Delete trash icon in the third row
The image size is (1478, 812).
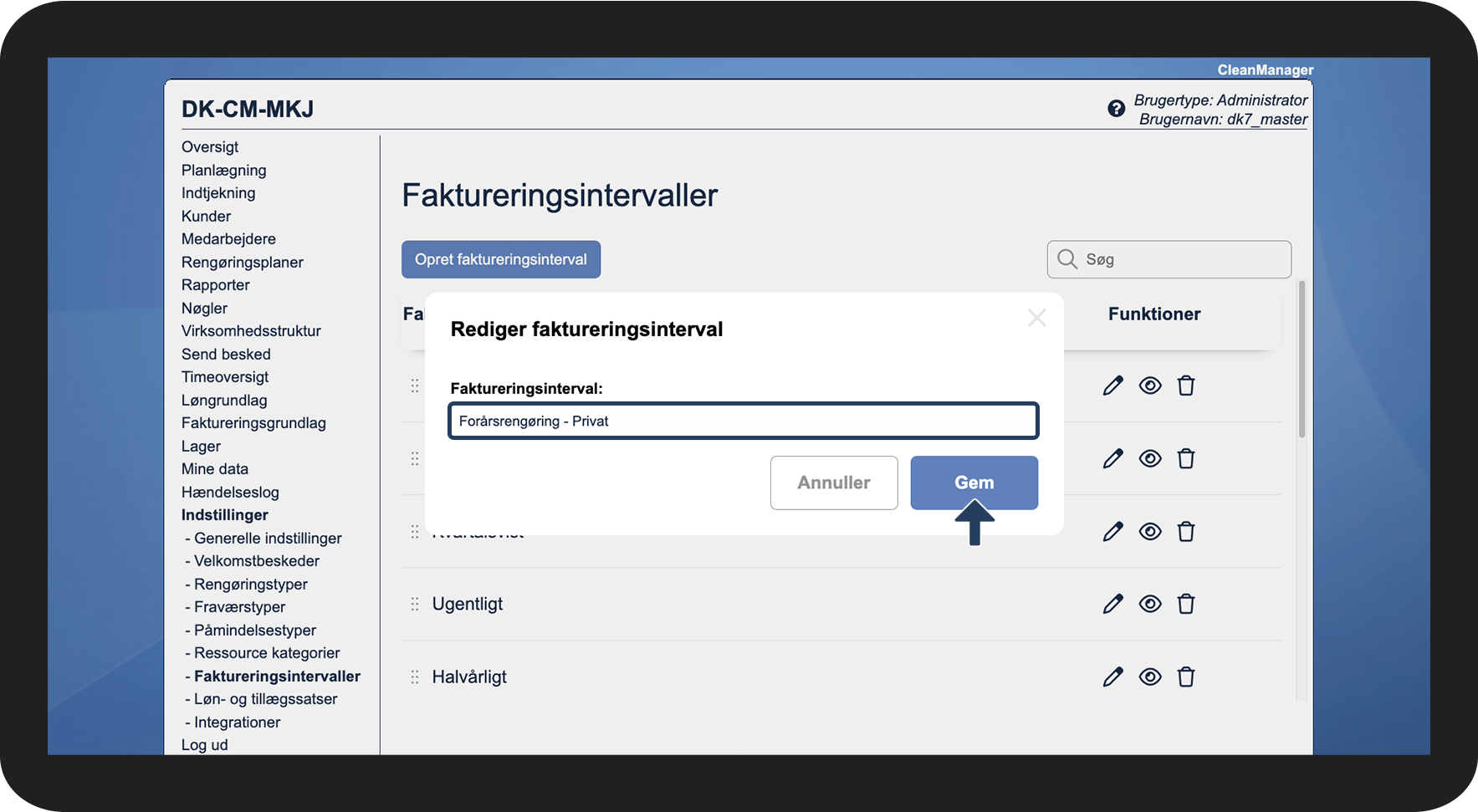[x=1186, y=531]
